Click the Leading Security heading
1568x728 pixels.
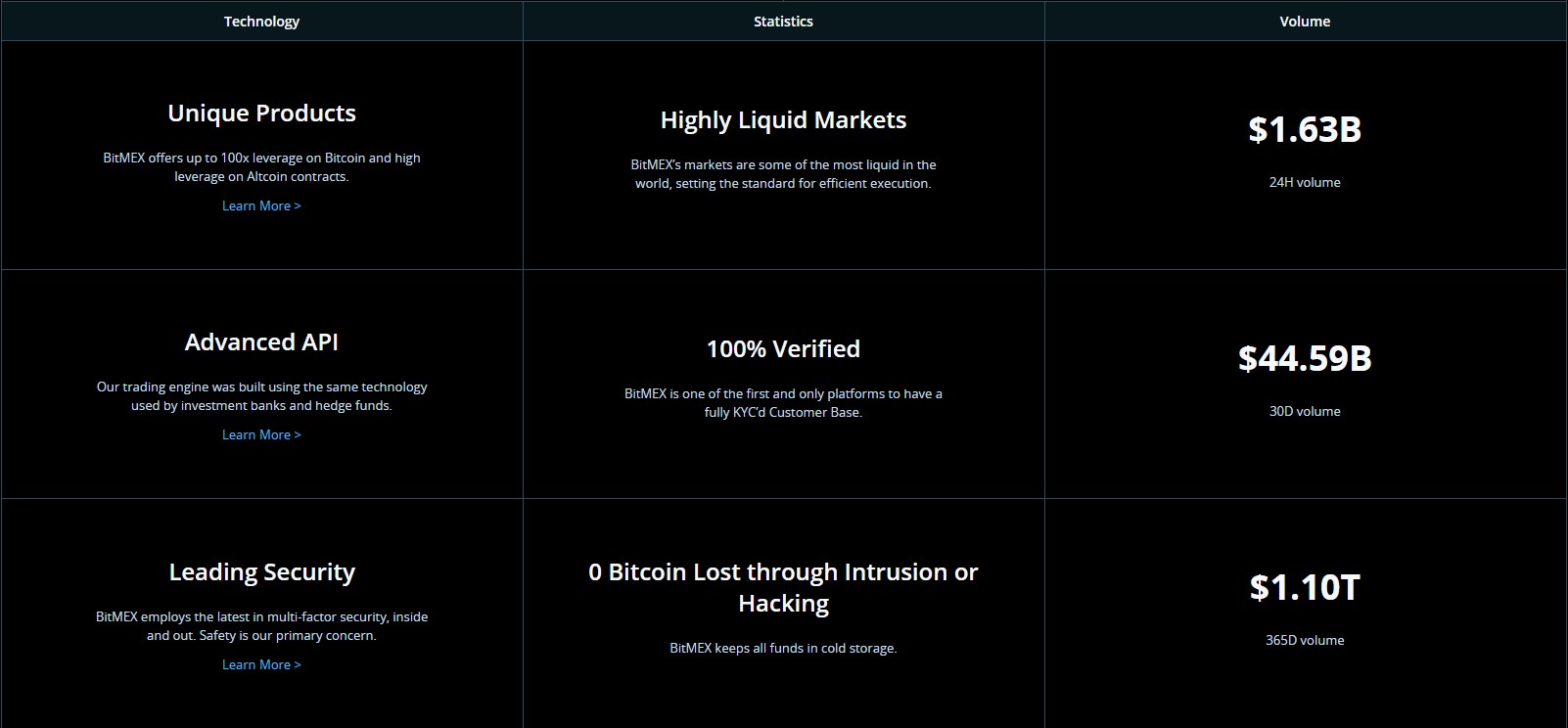click(x=261, y=572)
